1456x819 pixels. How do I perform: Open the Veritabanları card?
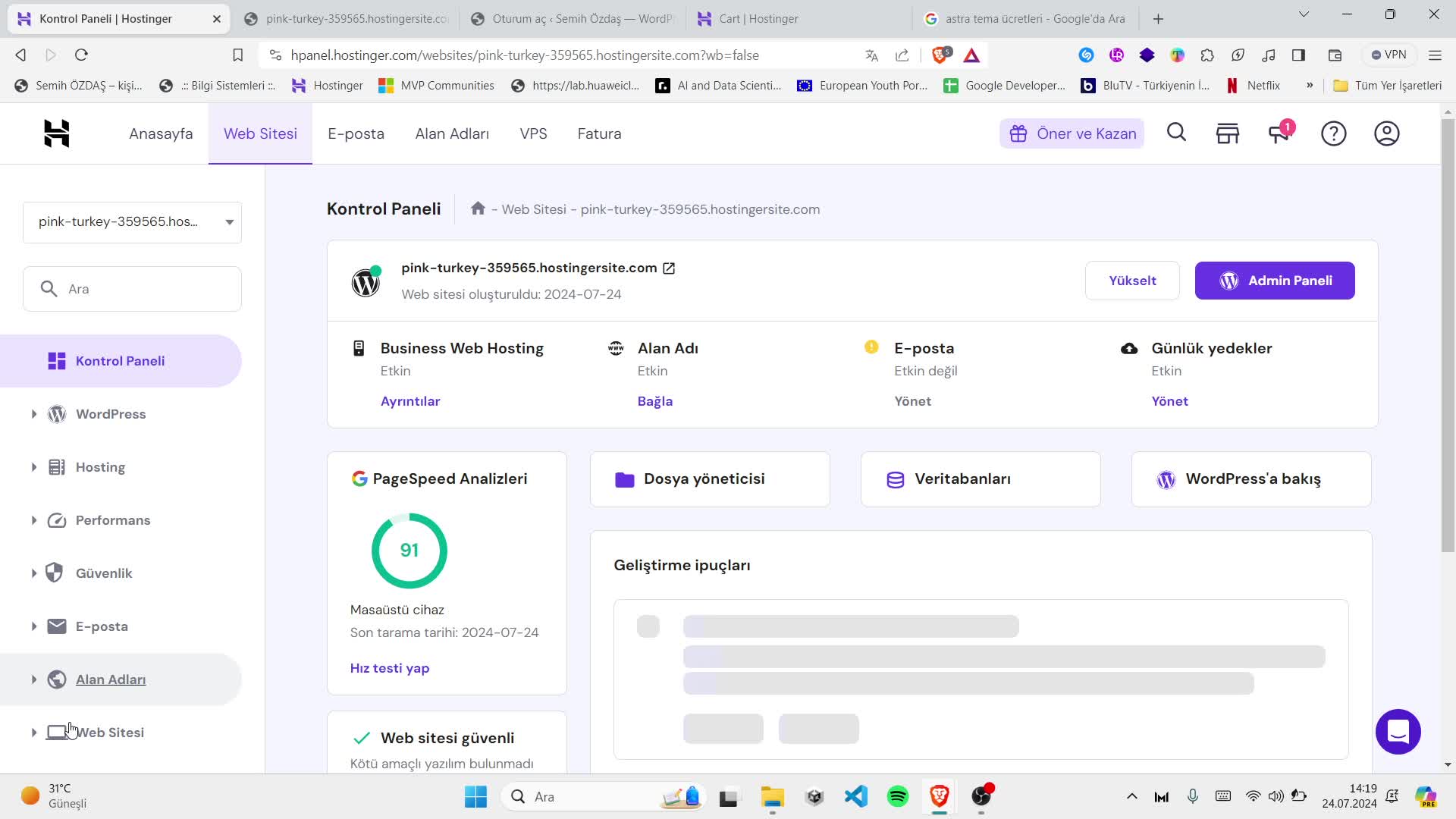tap(981, 479)
